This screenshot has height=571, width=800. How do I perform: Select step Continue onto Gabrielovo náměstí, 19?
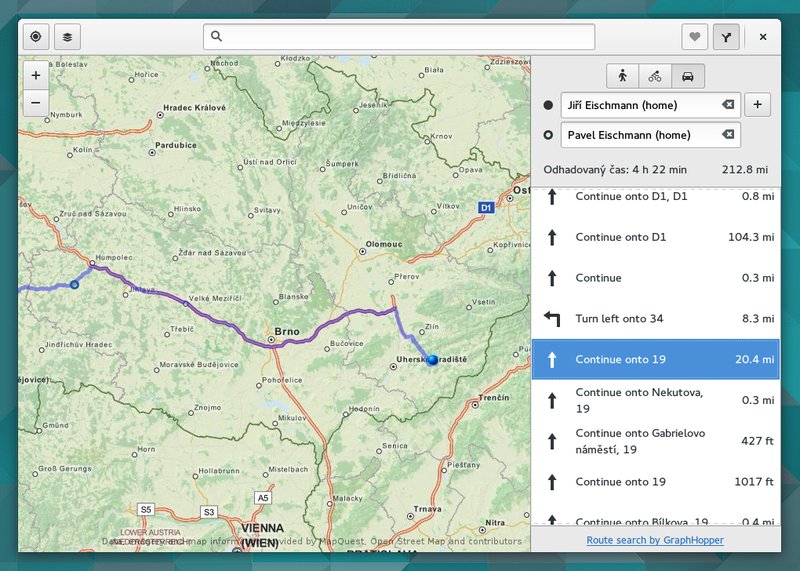click(656, 441)
